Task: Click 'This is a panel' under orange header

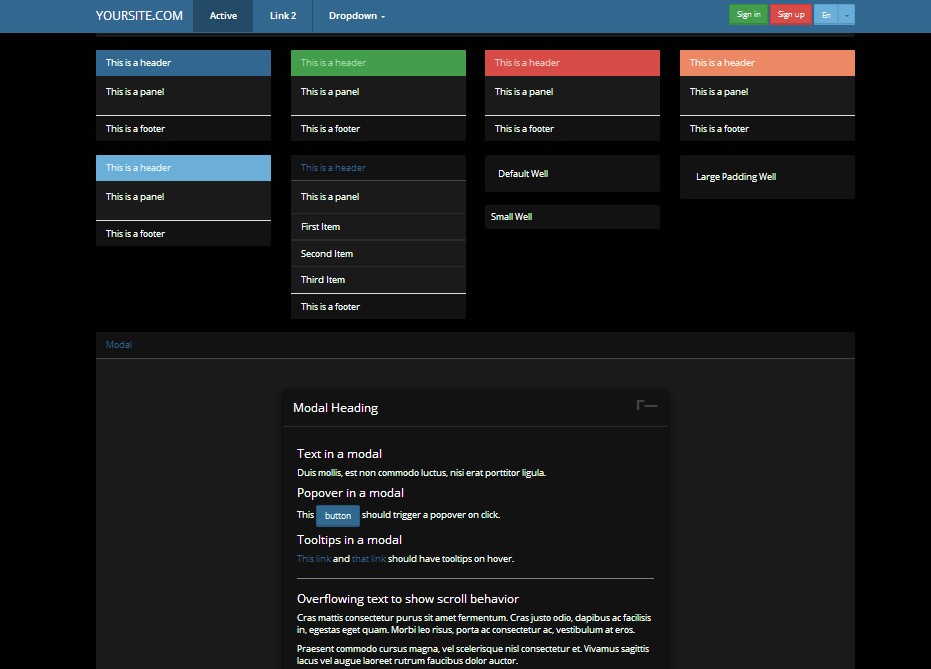Action: [x=718, y=91]
